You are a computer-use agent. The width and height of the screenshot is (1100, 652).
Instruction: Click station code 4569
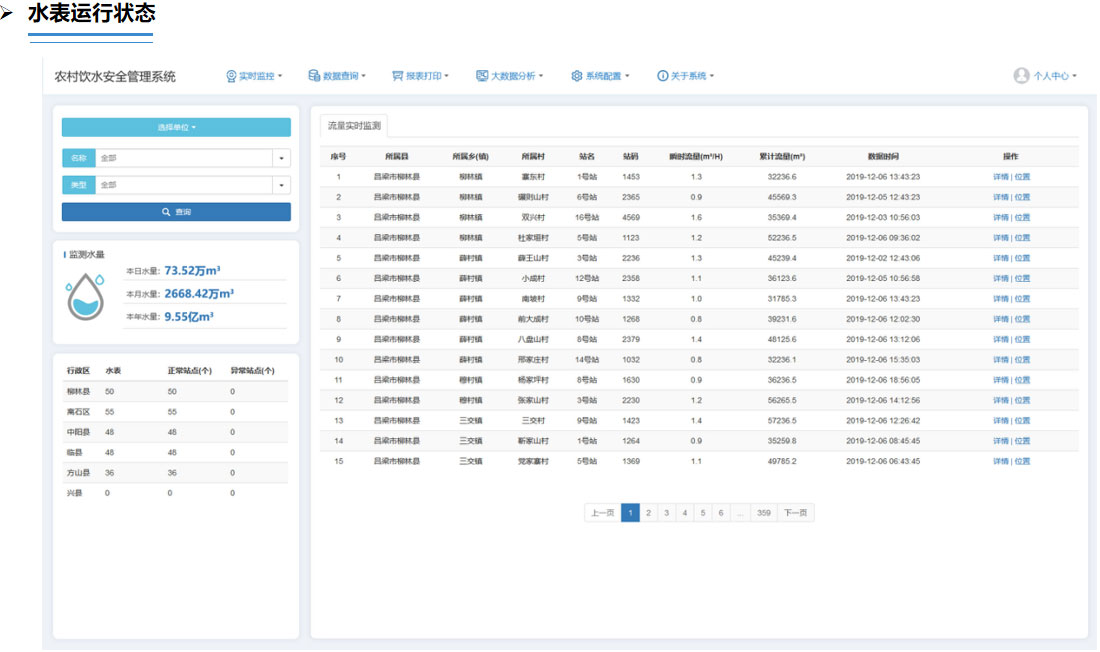tap(631, 218)
